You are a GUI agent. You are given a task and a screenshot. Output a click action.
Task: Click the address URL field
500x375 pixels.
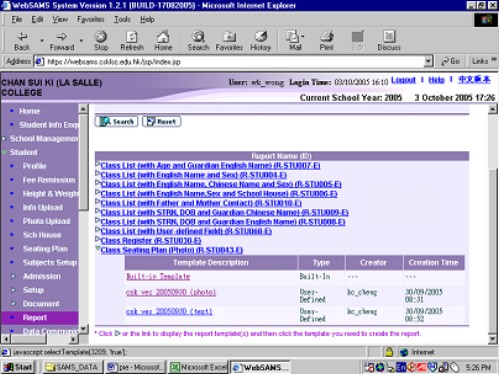click(230, 62)
